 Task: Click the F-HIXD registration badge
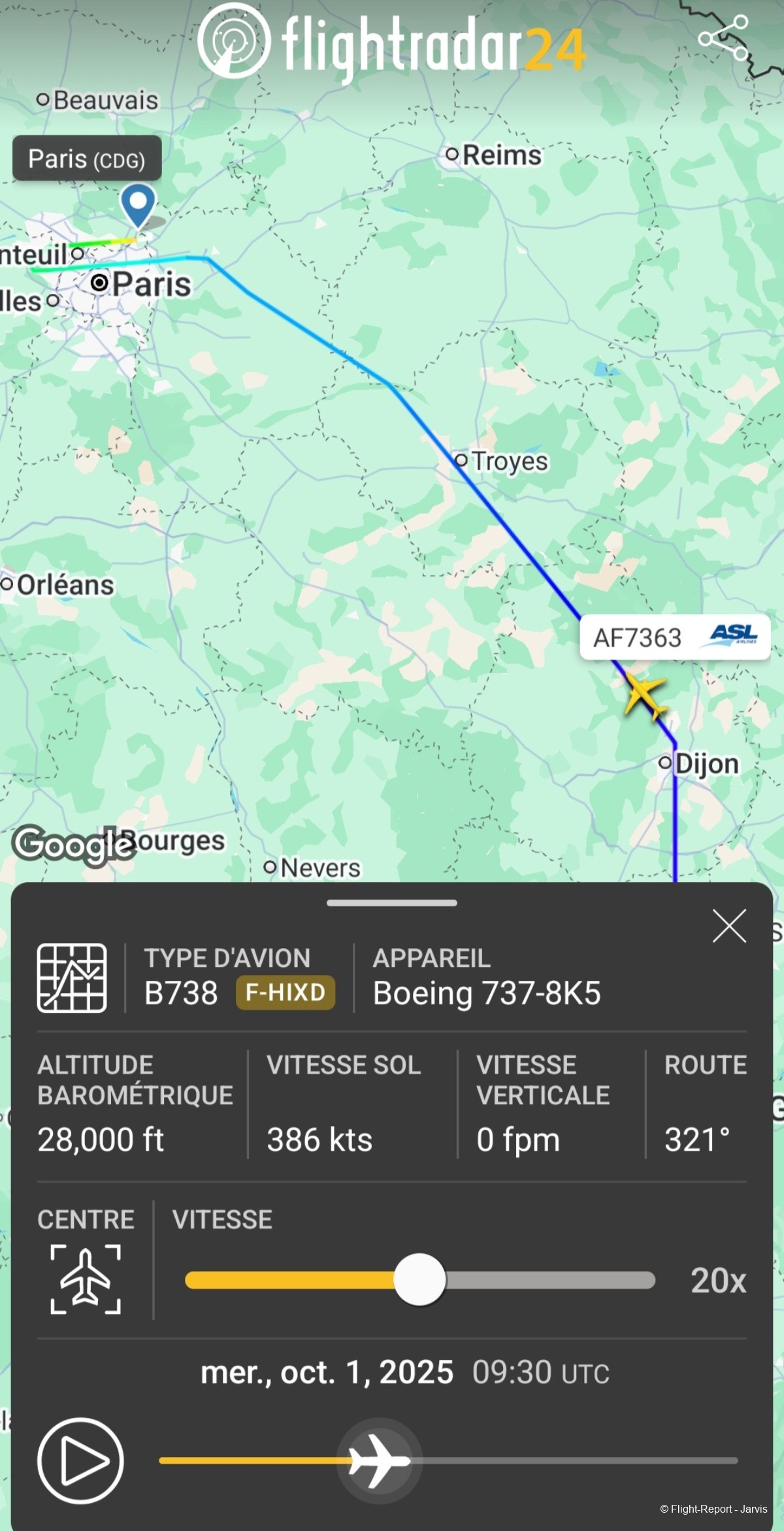coord(286,993)
